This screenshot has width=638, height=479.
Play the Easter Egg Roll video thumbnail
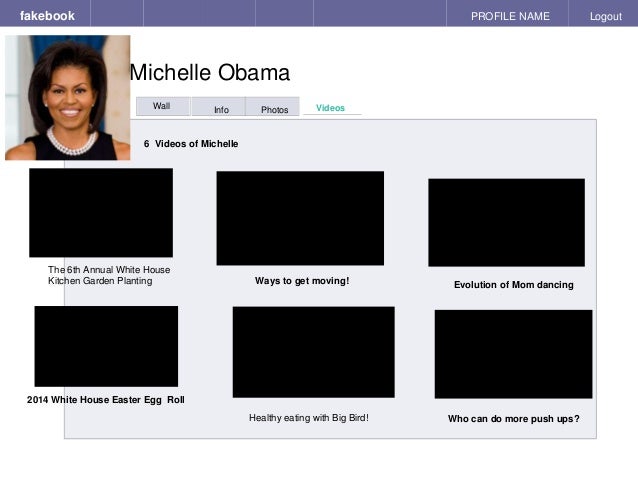pos(106,346)
